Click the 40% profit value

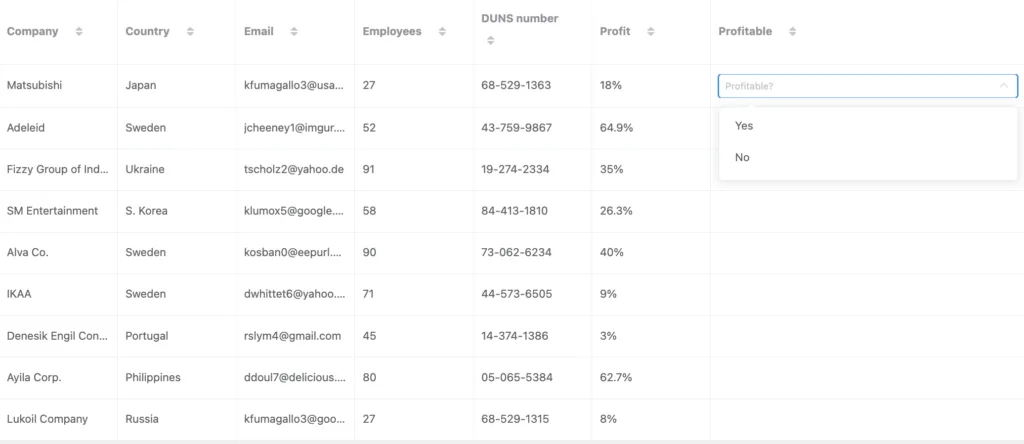612,253
